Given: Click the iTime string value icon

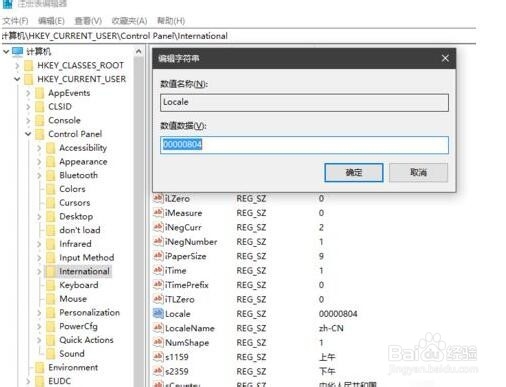Looking at the screenshot, I should click(x=158, y=270).
